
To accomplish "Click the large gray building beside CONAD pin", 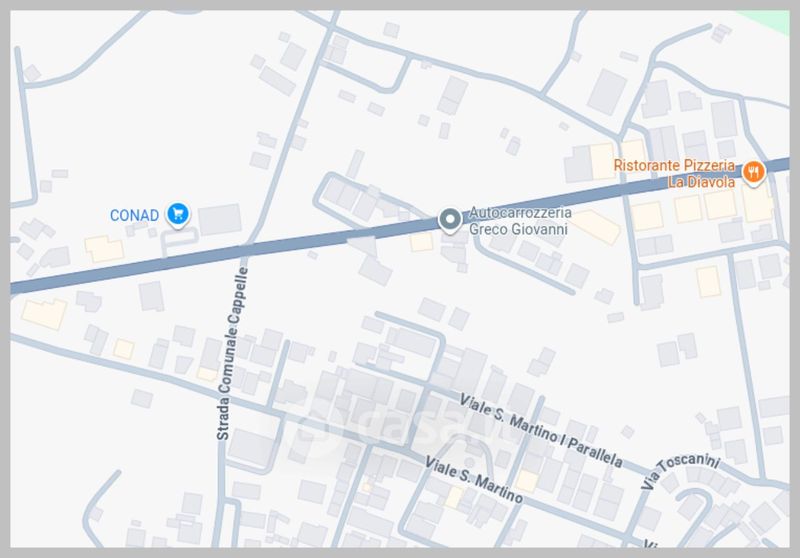I will 219,219.
